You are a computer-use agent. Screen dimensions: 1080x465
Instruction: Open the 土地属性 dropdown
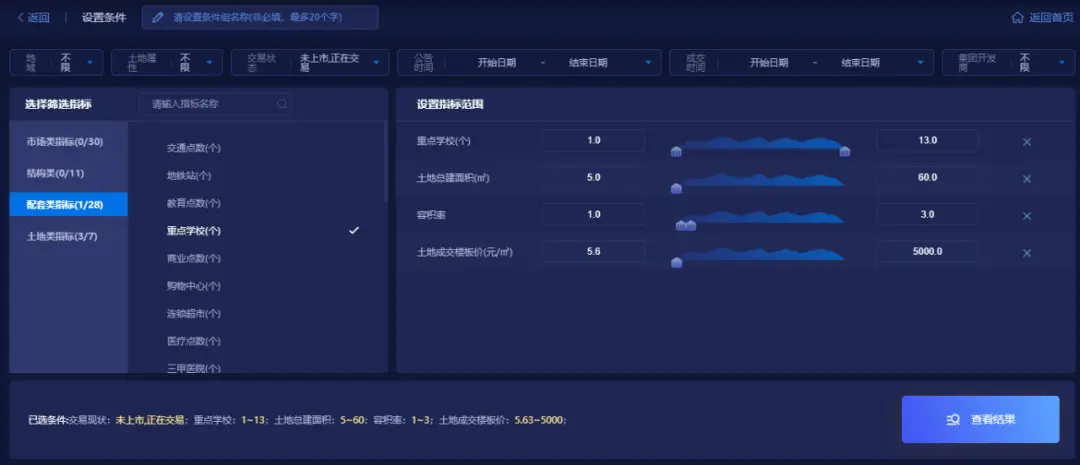coord(167,62)
